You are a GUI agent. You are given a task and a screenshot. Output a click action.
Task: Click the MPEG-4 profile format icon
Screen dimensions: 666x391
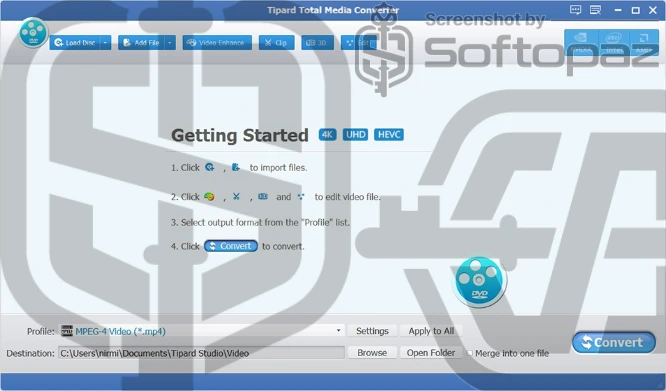67,331
